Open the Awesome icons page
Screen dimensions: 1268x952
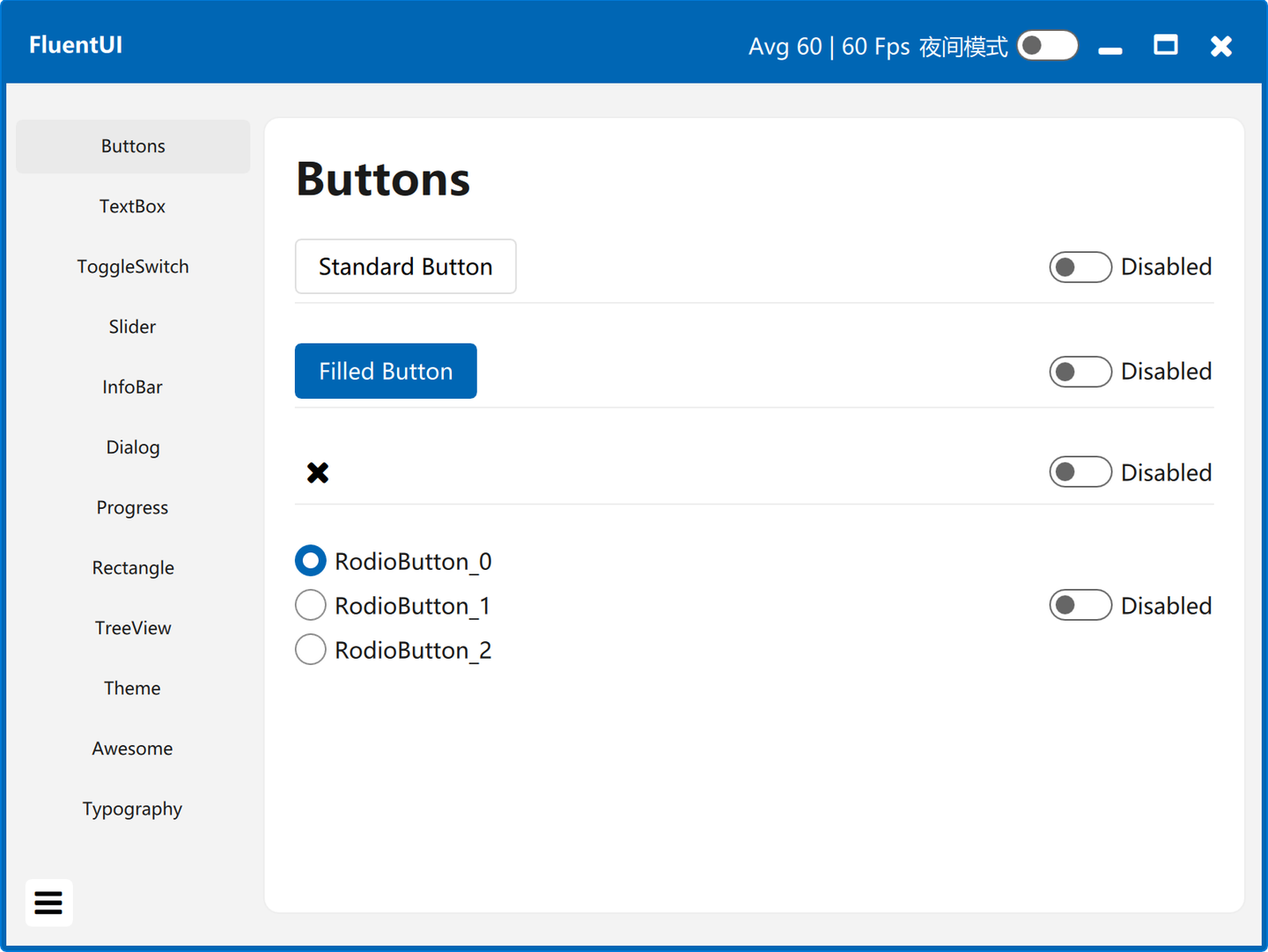(133, 749)
